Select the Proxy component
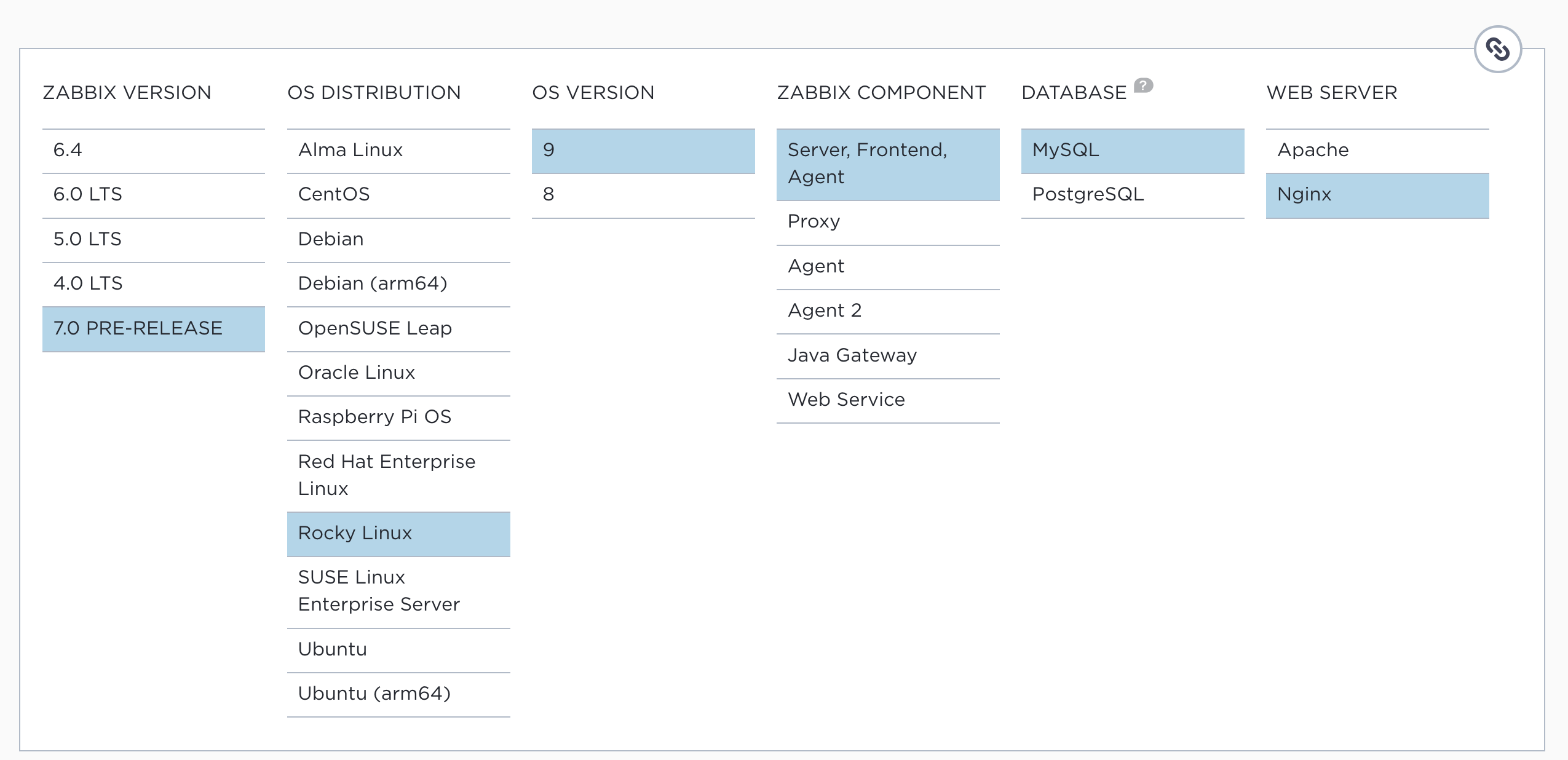Viewport: 1568px width, 760px height. coord(887,222)
